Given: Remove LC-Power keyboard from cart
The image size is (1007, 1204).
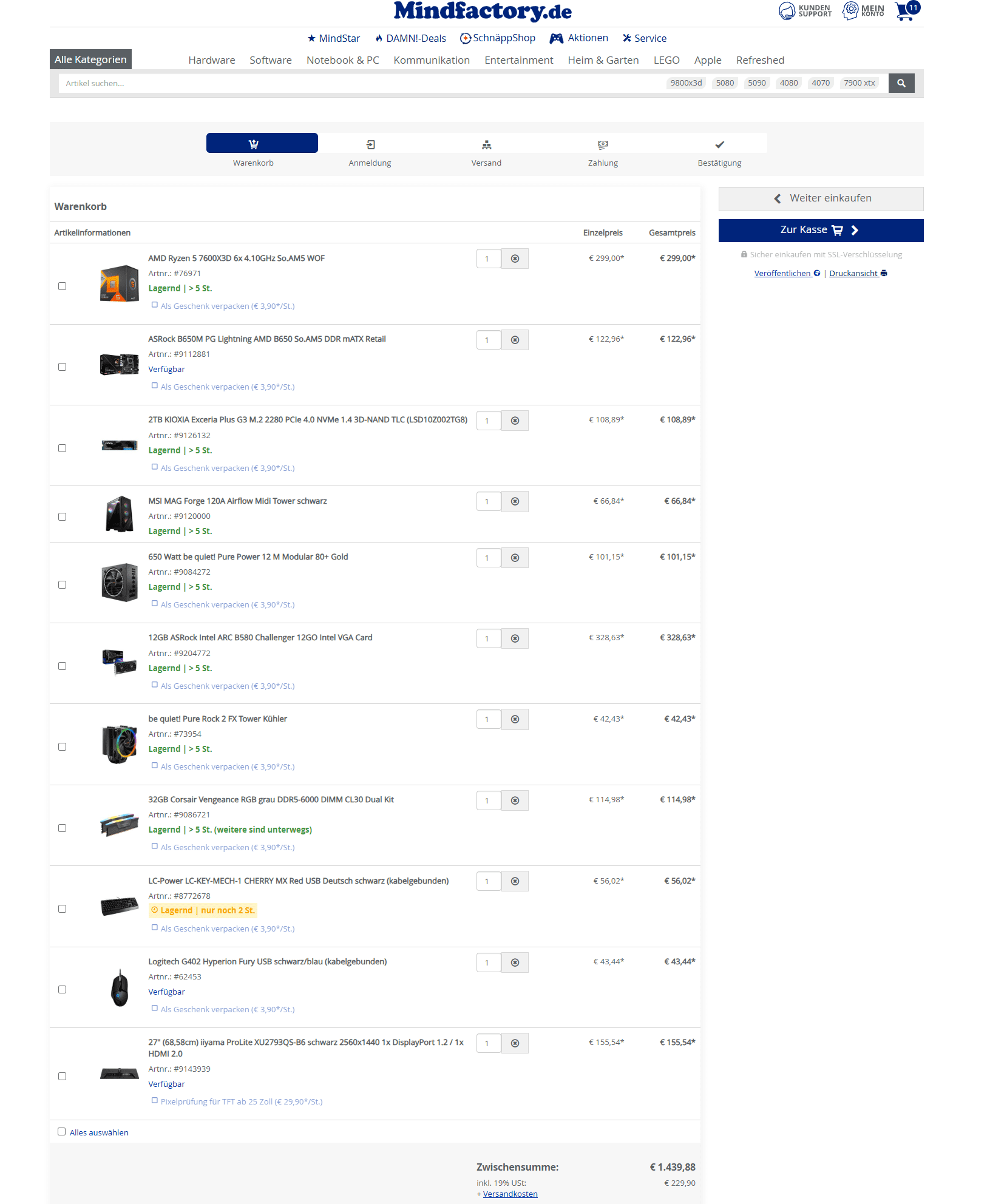Looking at the screenshot, I should coord(515,881).
